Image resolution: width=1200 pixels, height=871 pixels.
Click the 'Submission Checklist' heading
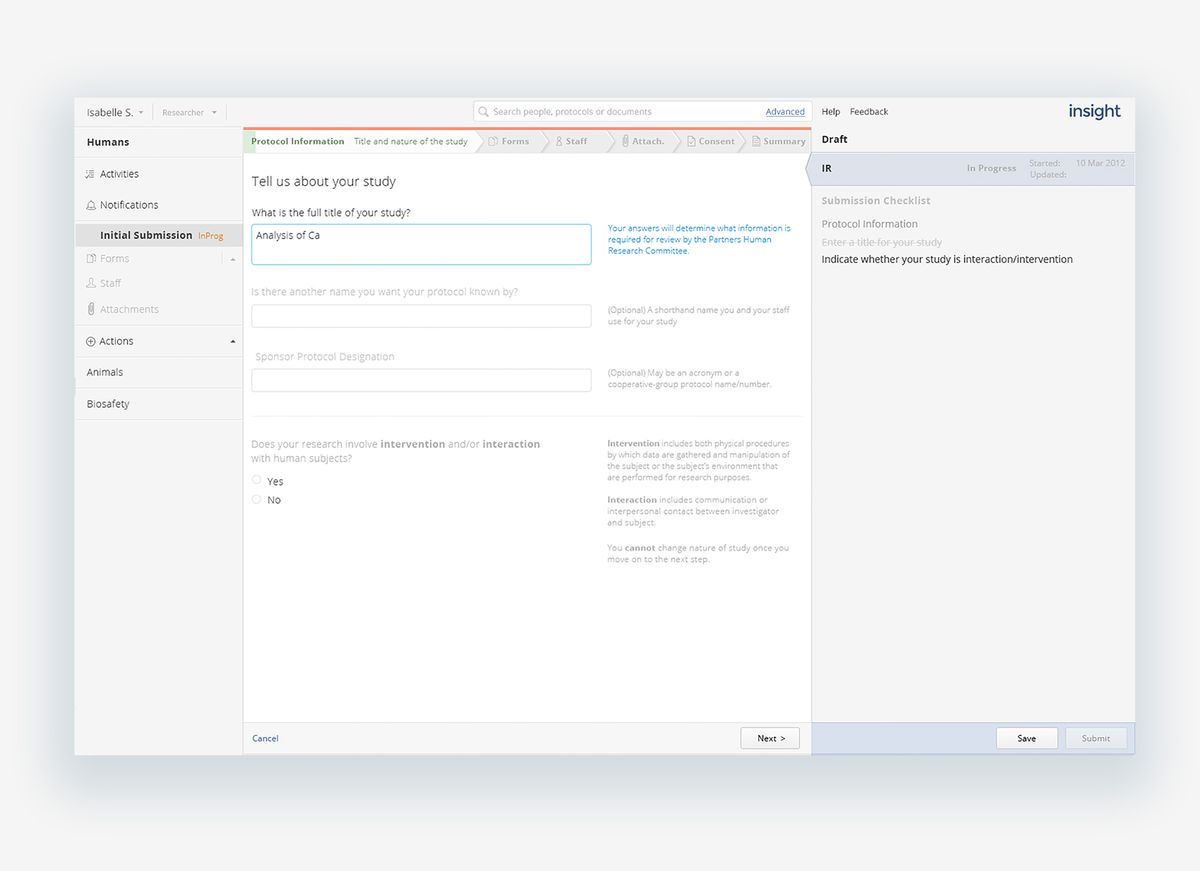876,201
